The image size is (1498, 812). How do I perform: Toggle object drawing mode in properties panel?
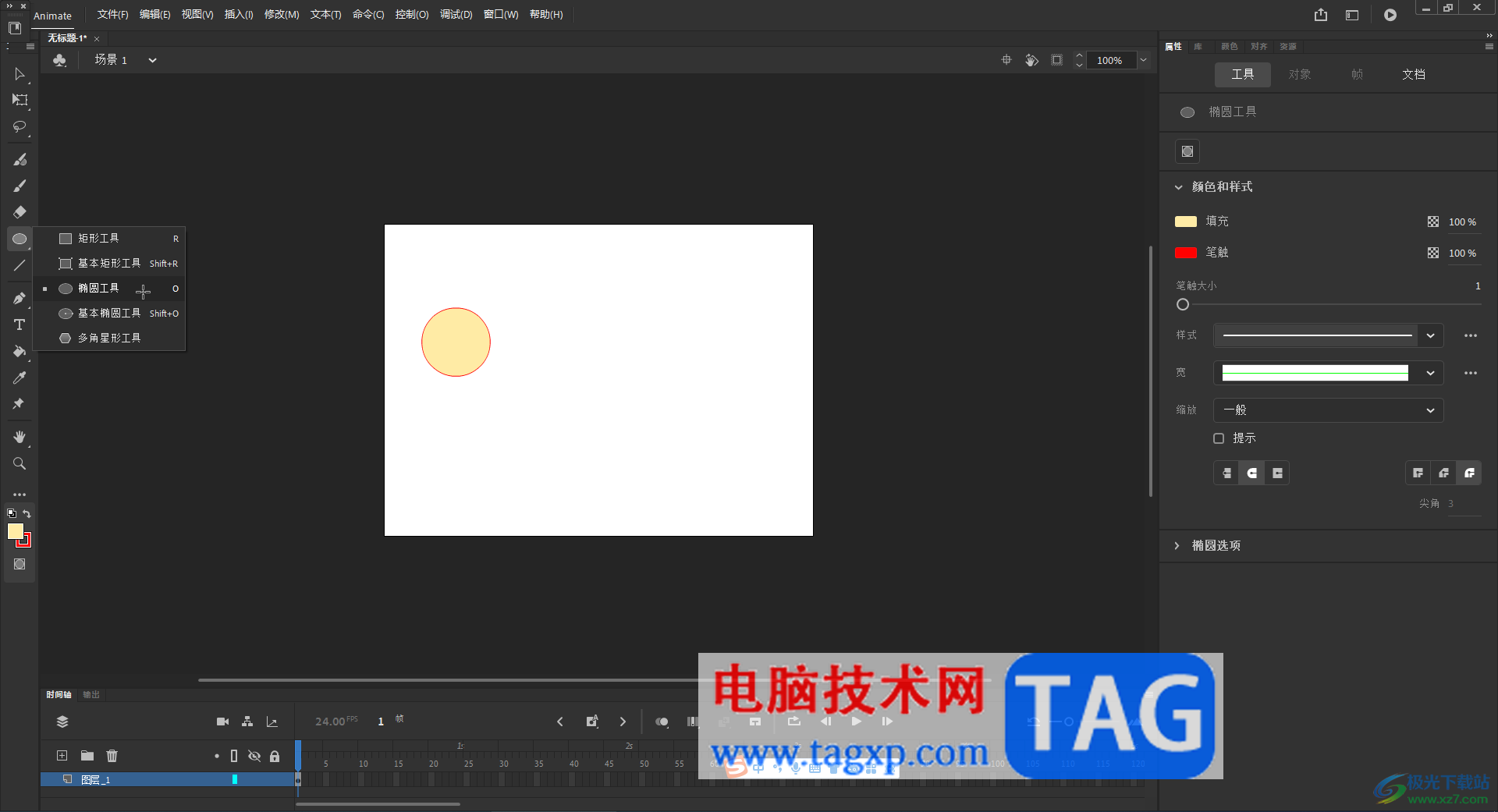[x=1187, y=151]
